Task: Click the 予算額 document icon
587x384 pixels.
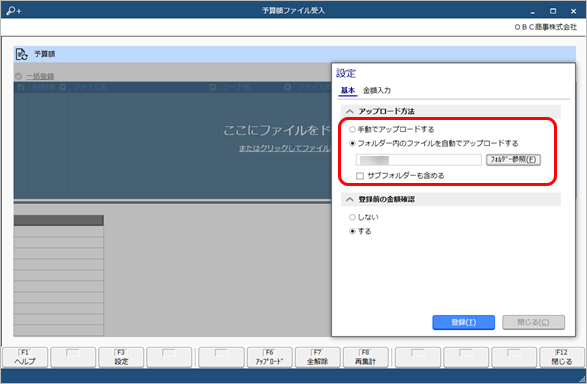Action: [21, 54]
